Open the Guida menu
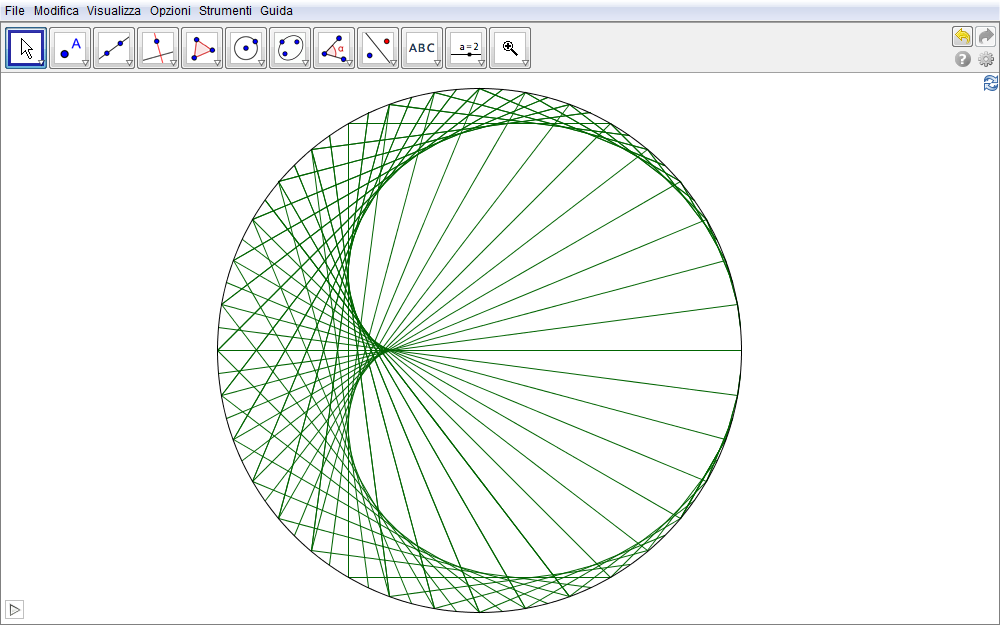 [276, 11]
